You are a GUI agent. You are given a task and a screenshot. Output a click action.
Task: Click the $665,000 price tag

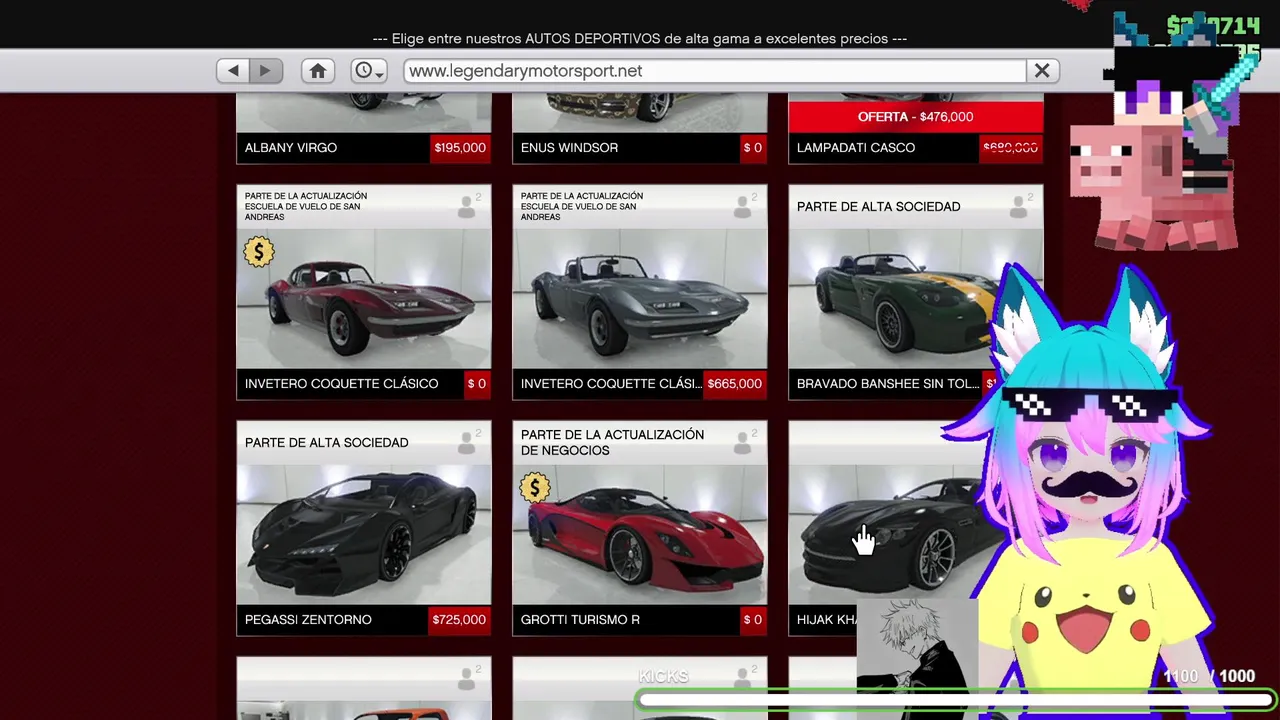click(734, 384)
